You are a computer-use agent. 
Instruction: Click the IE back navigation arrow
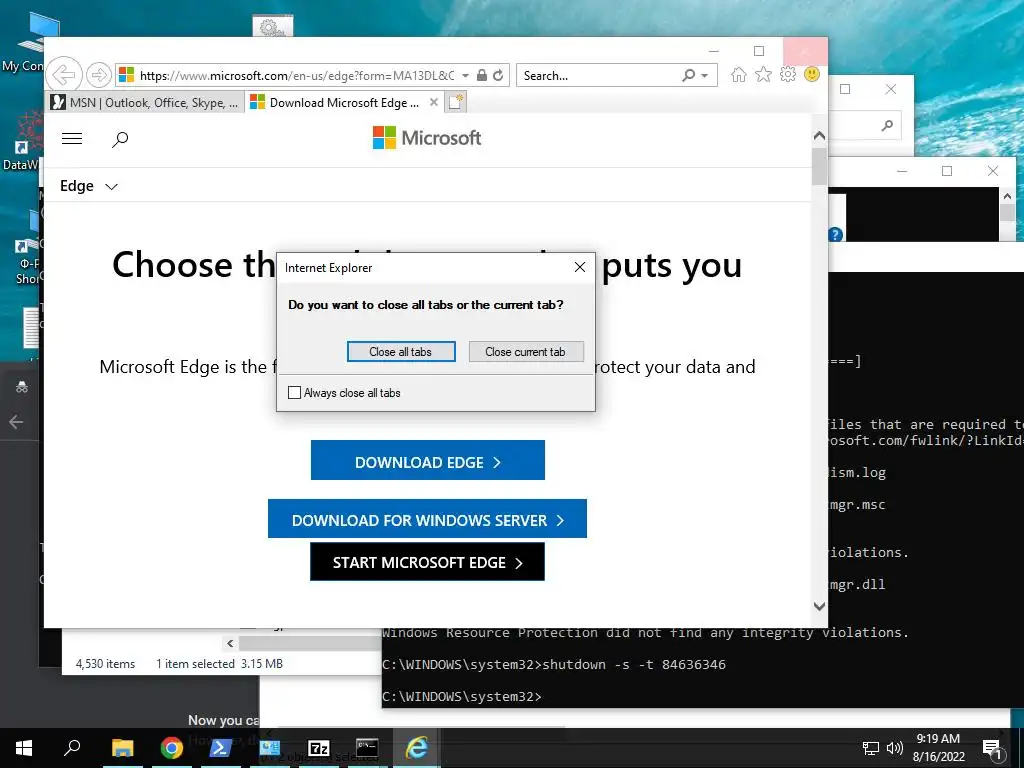click(x=64, y=75)
